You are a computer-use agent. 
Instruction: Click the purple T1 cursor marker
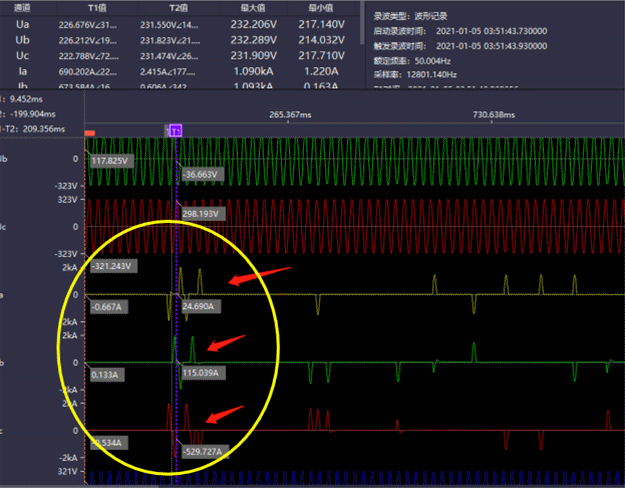pos(175,131)
